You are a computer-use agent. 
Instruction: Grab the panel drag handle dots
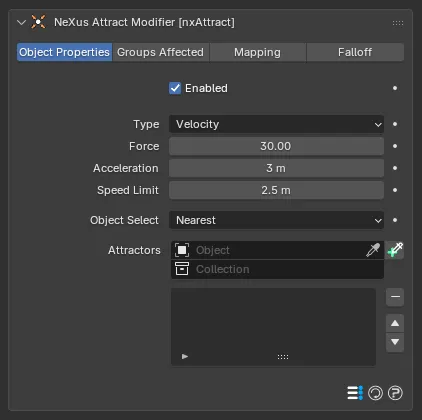(398, 23)
